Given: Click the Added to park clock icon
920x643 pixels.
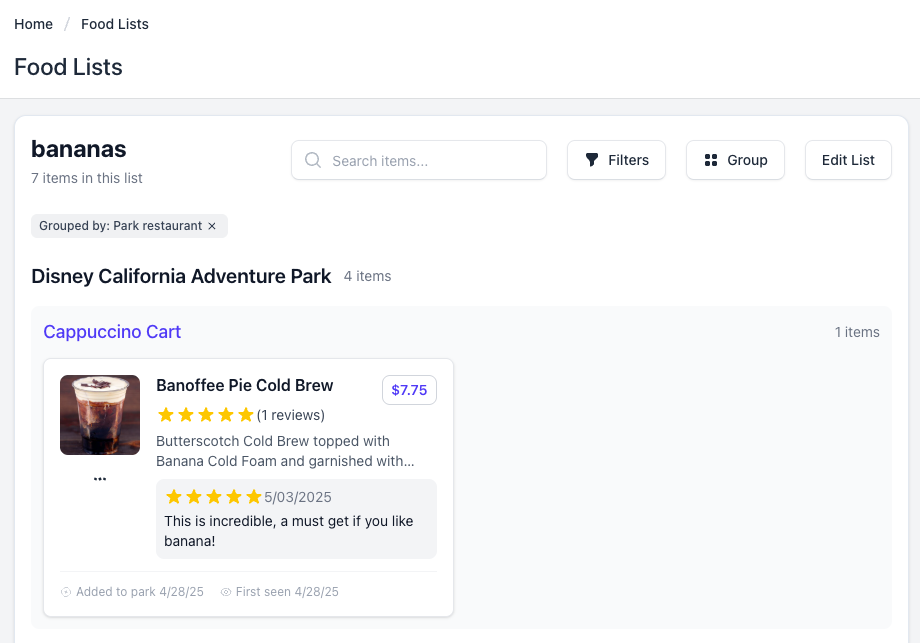Looking at the screenshot, I should point(66,592).
